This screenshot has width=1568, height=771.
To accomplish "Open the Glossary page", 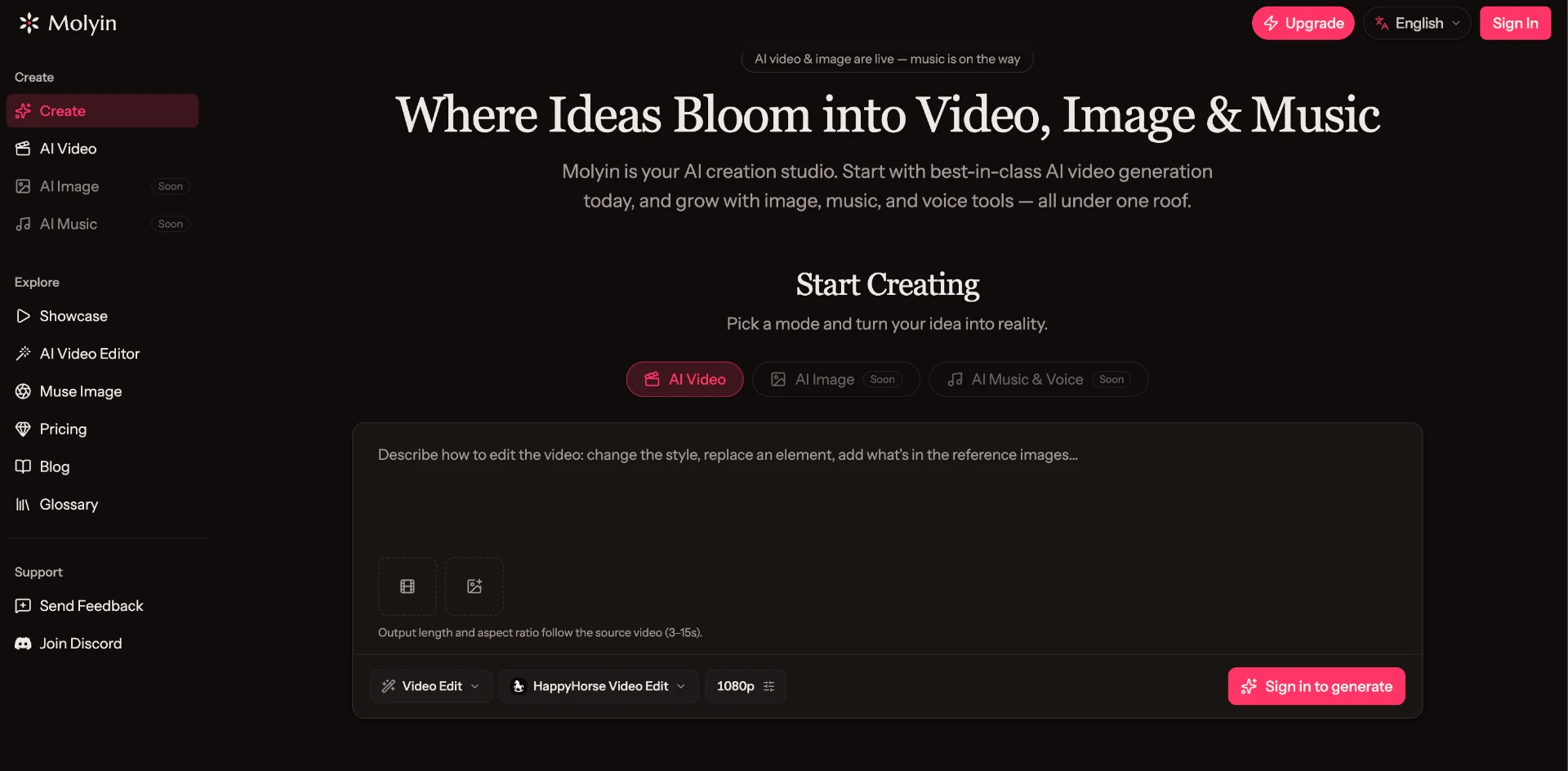I will tap(103, 504).
